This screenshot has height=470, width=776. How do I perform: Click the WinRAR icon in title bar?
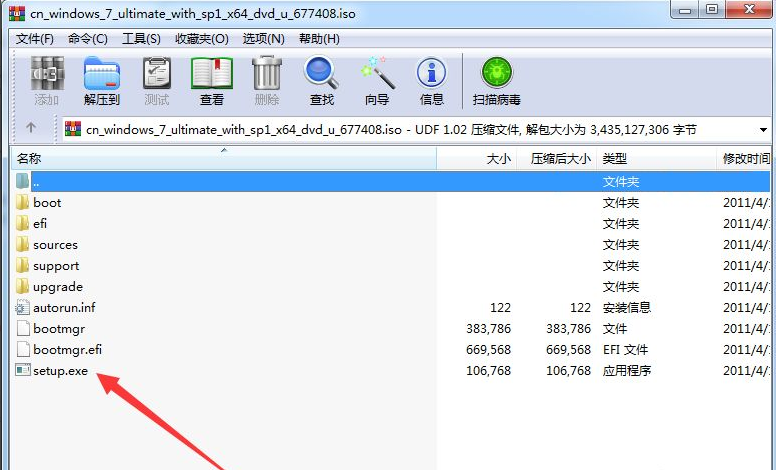17,13
